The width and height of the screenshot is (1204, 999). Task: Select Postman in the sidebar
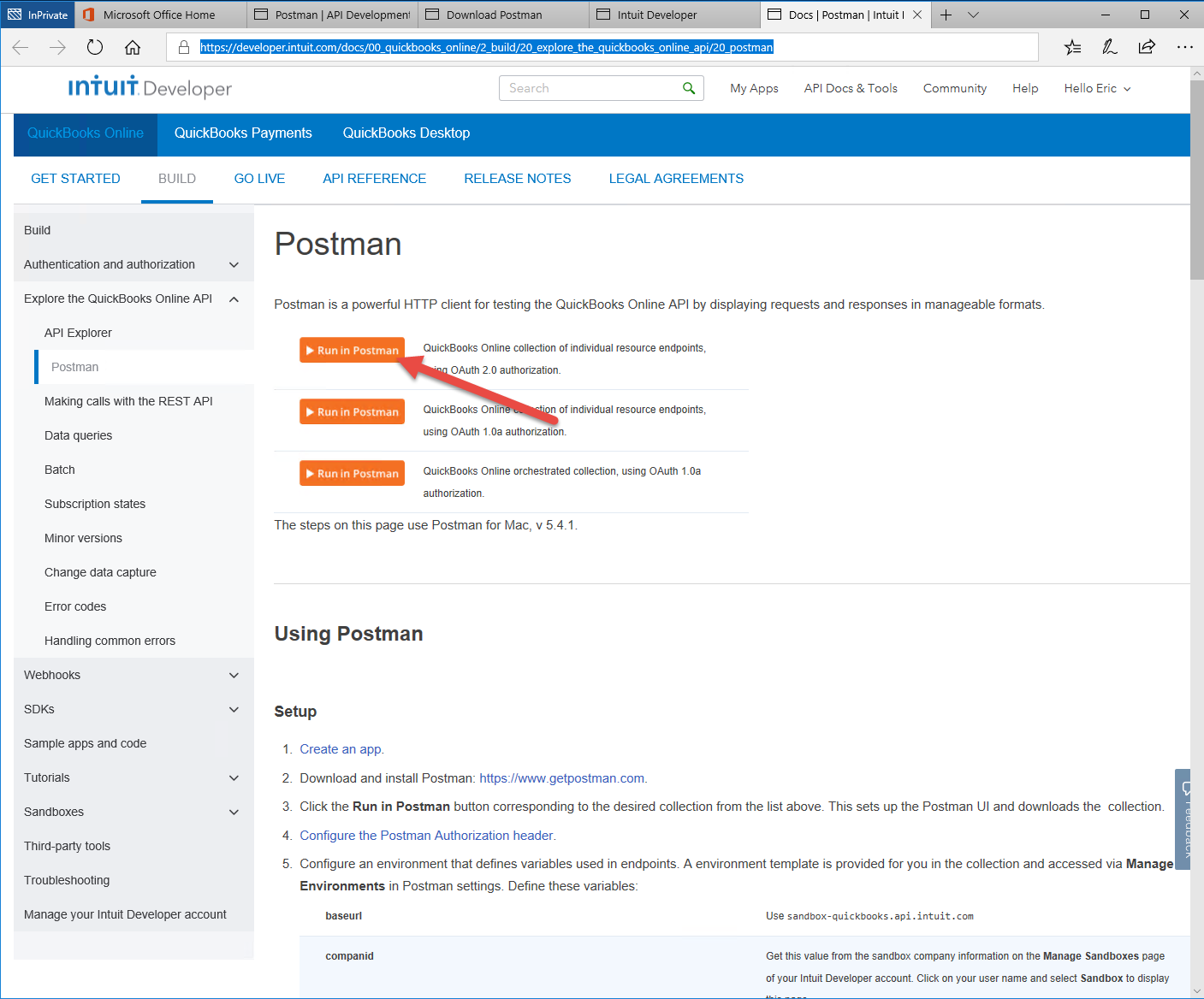(74, 367)
